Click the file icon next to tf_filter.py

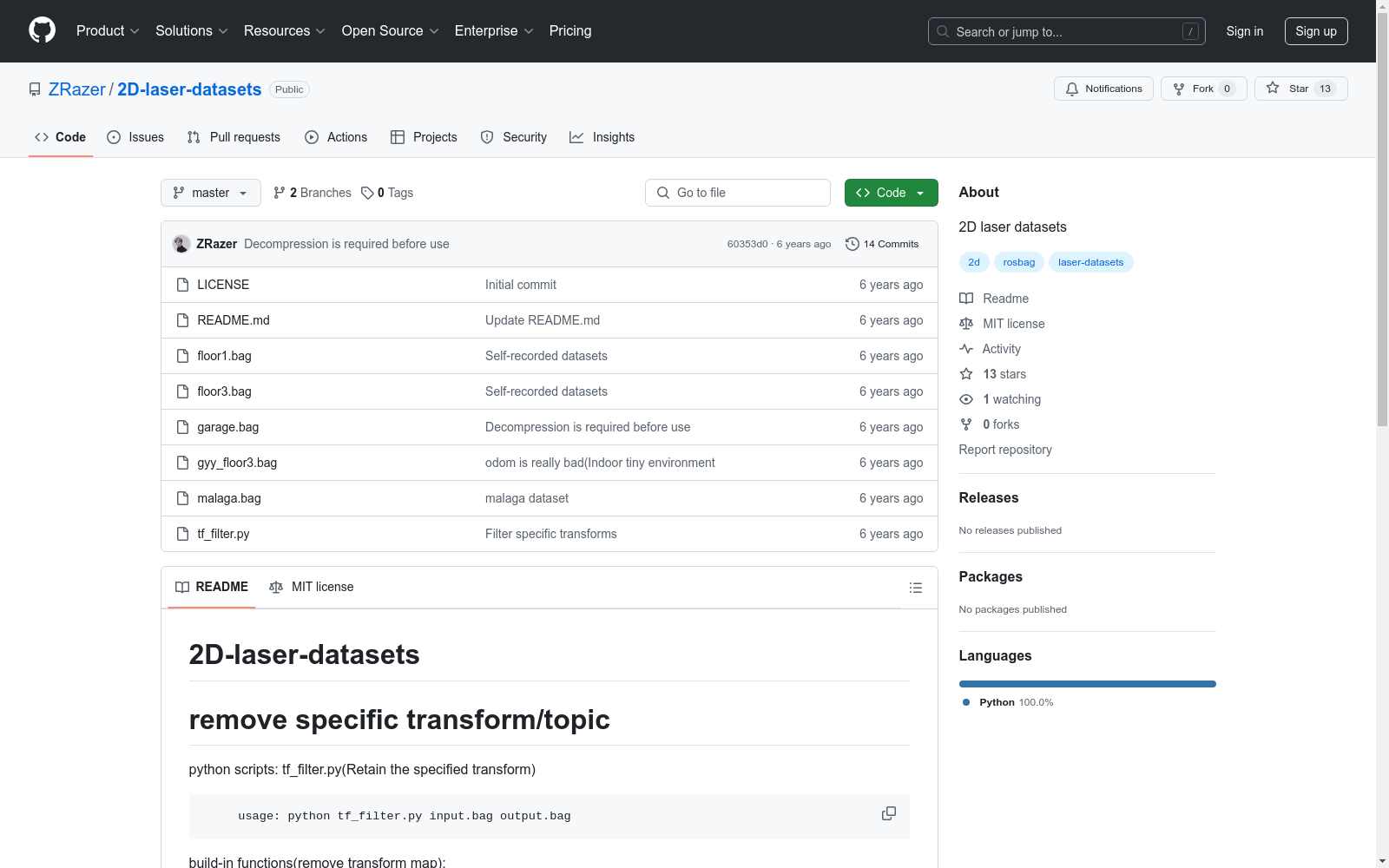tap(182, 534)
